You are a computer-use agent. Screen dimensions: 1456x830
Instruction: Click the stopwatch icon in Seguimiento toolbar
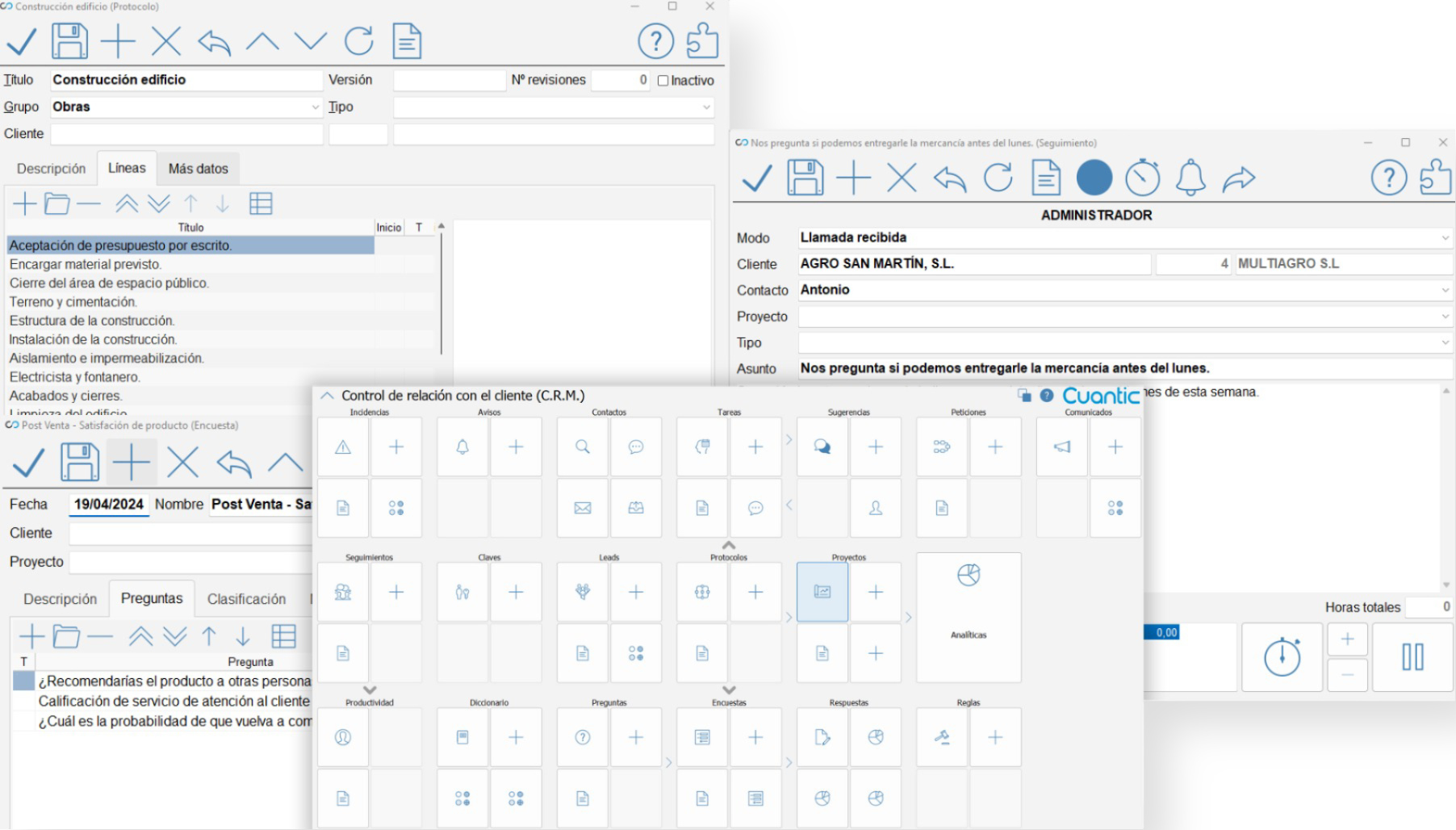1142,178
